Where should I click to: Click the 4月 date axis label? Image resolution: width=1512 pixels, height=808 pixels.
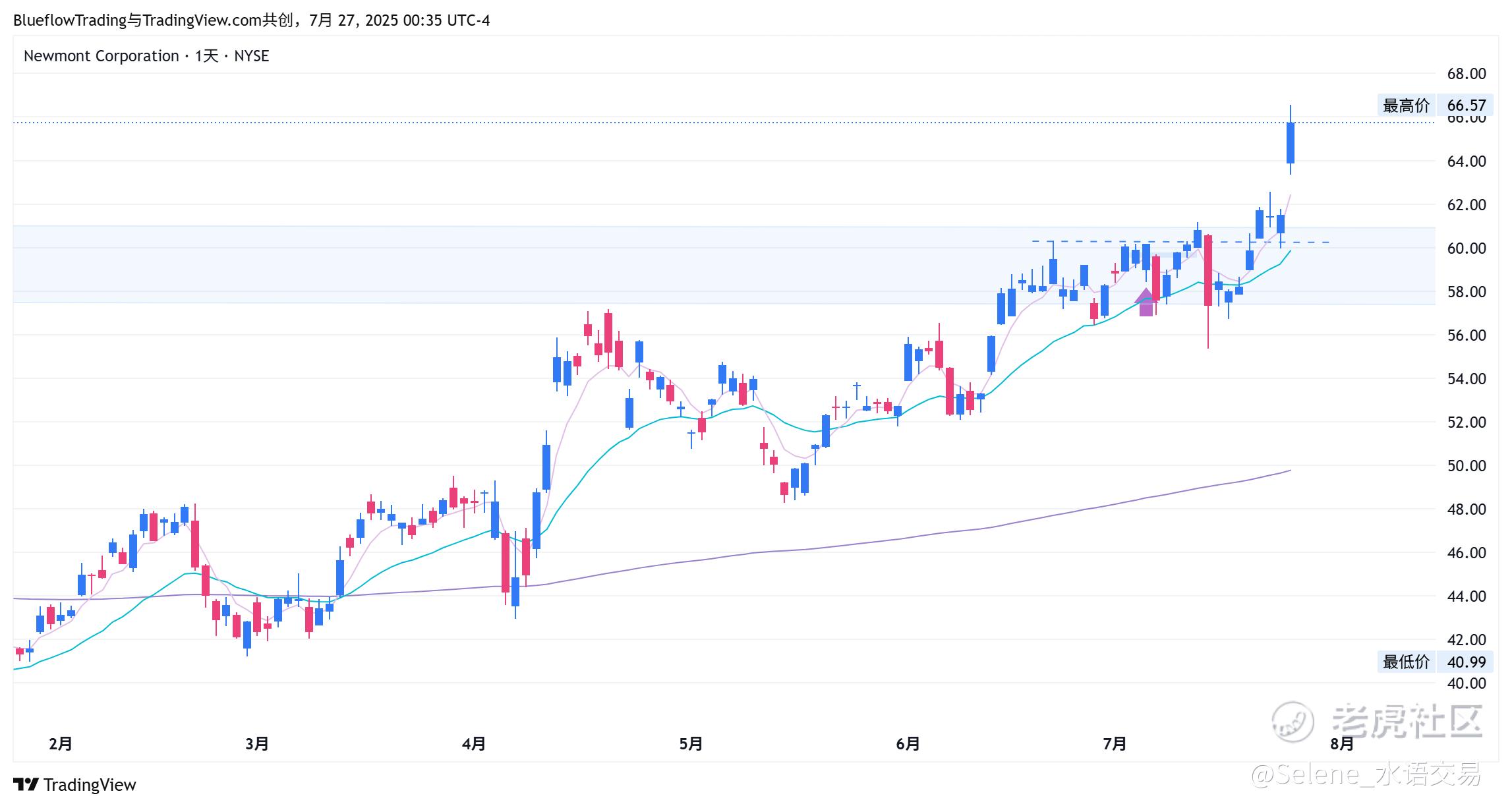point(474,744)
